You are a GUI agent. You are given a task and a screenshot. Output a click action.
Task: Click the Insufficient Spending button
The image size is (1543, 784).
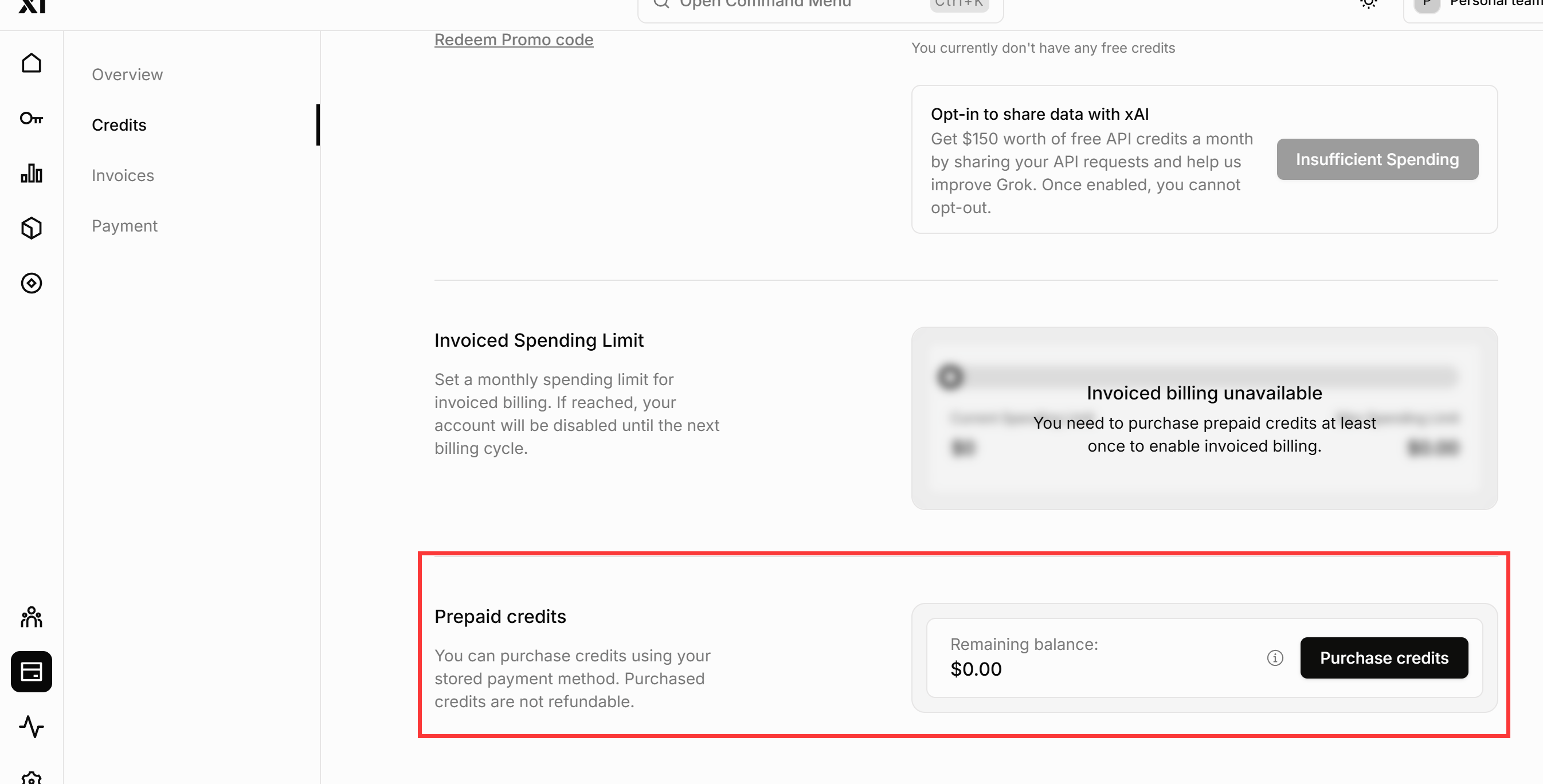[1377, 159]
